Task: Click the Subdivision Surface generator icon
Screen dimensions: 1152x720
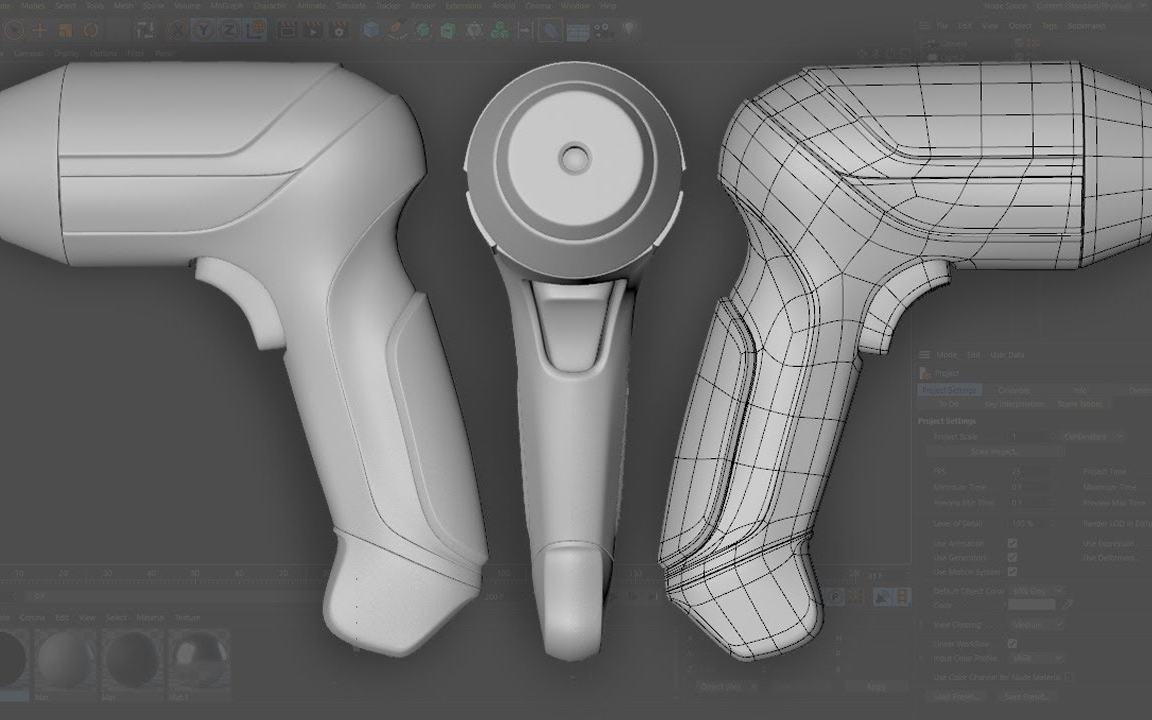Action: [423, 30]
